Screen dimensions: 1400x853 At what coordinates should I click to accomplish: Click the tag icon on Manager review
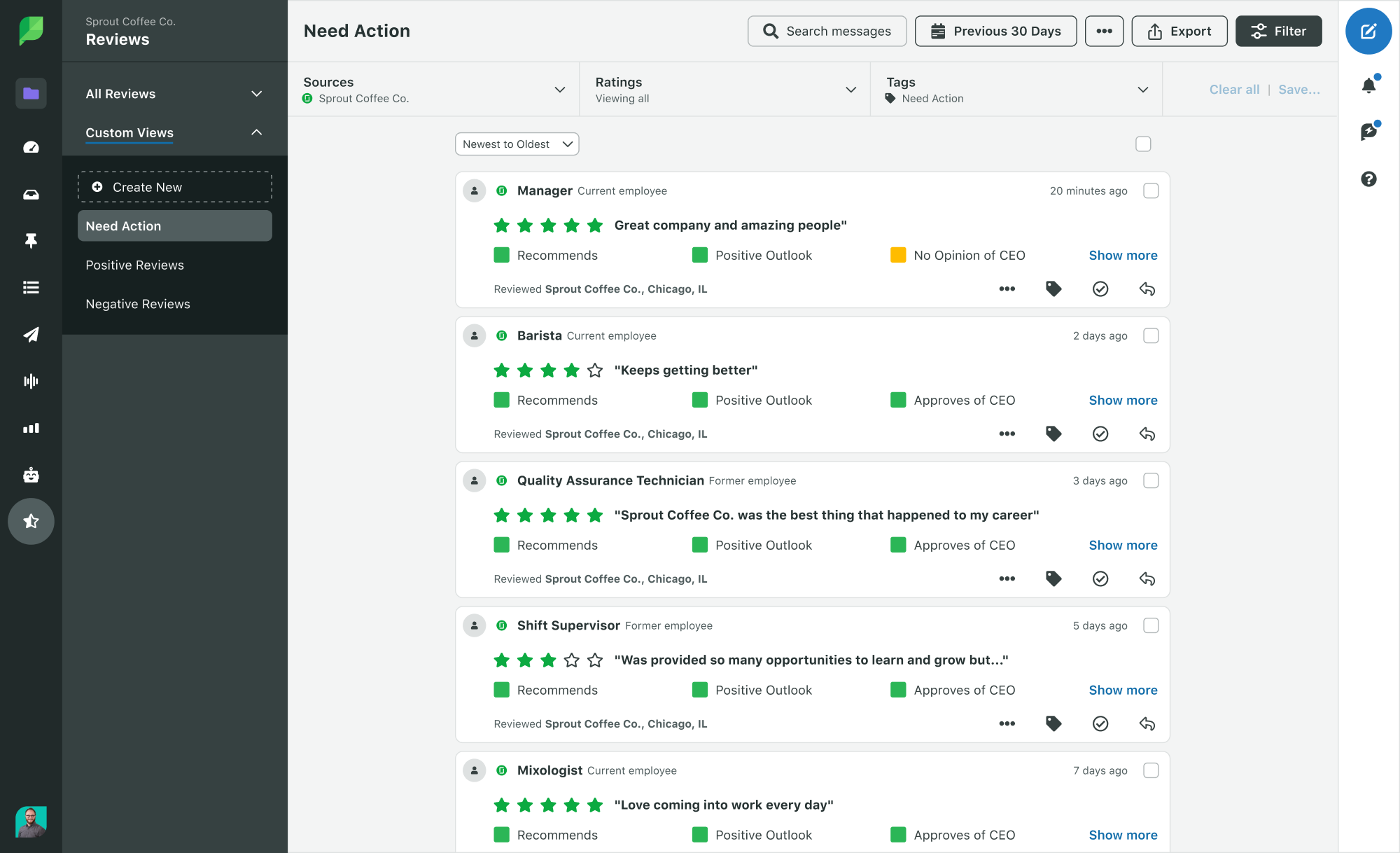[1054, 289]
